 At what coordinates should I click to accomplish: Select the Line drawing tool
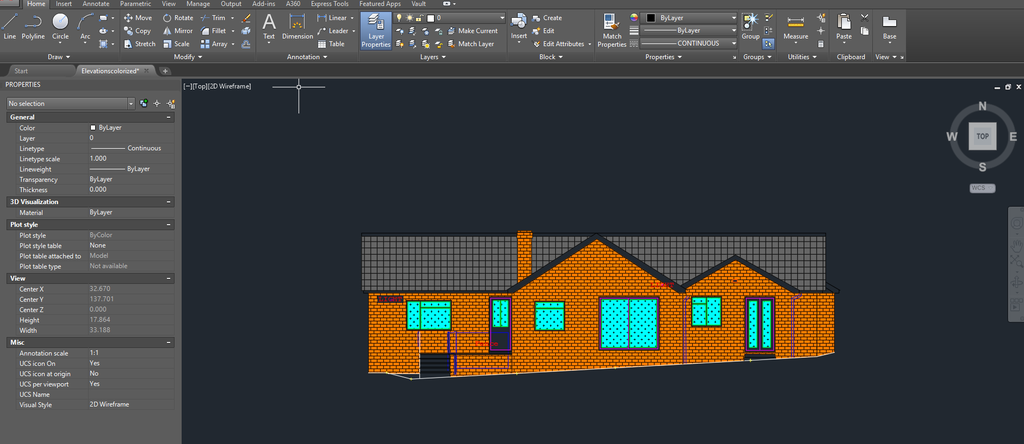(10, 26)
